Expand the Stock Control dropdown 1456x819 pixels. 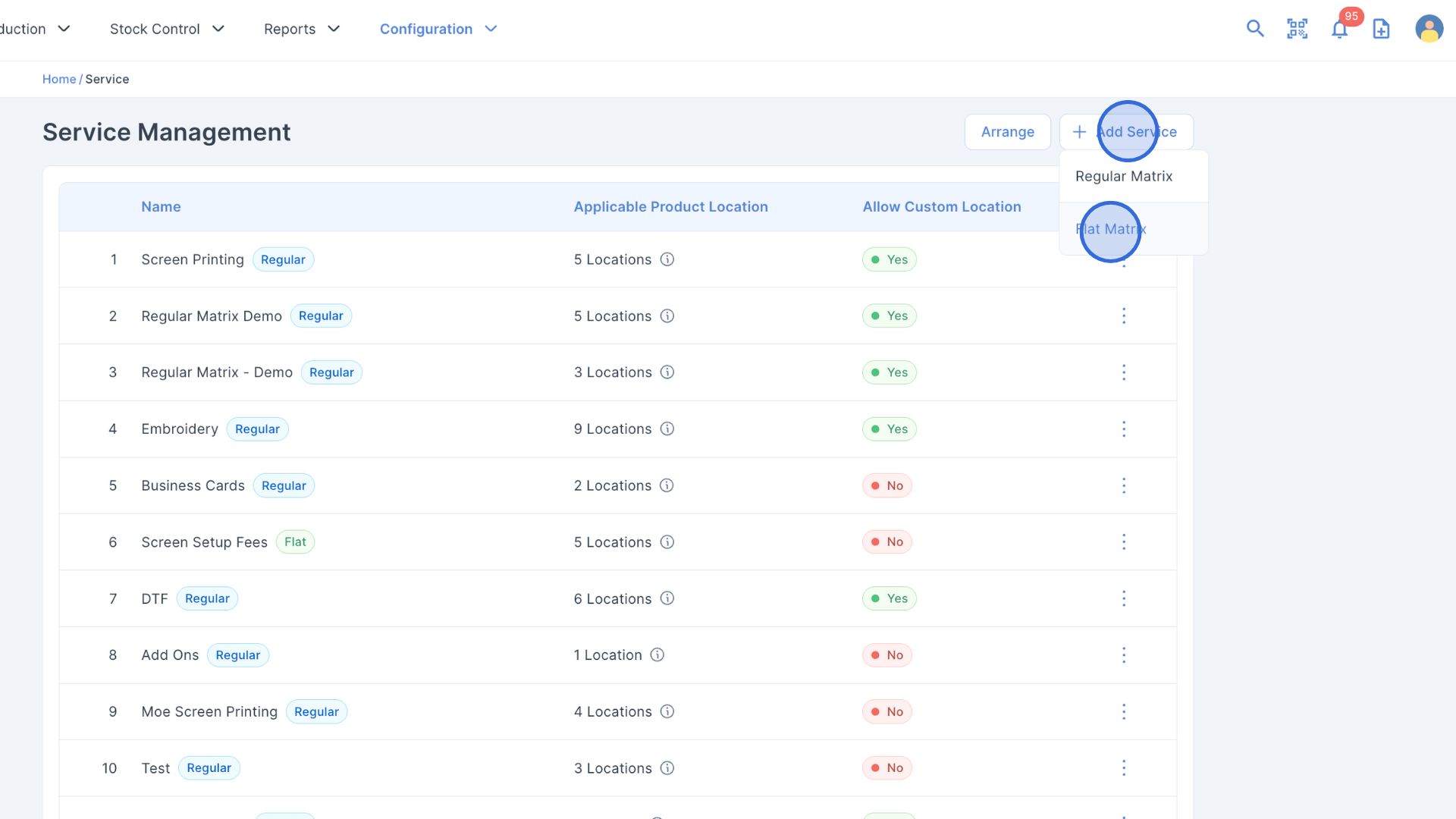[167, 29]
